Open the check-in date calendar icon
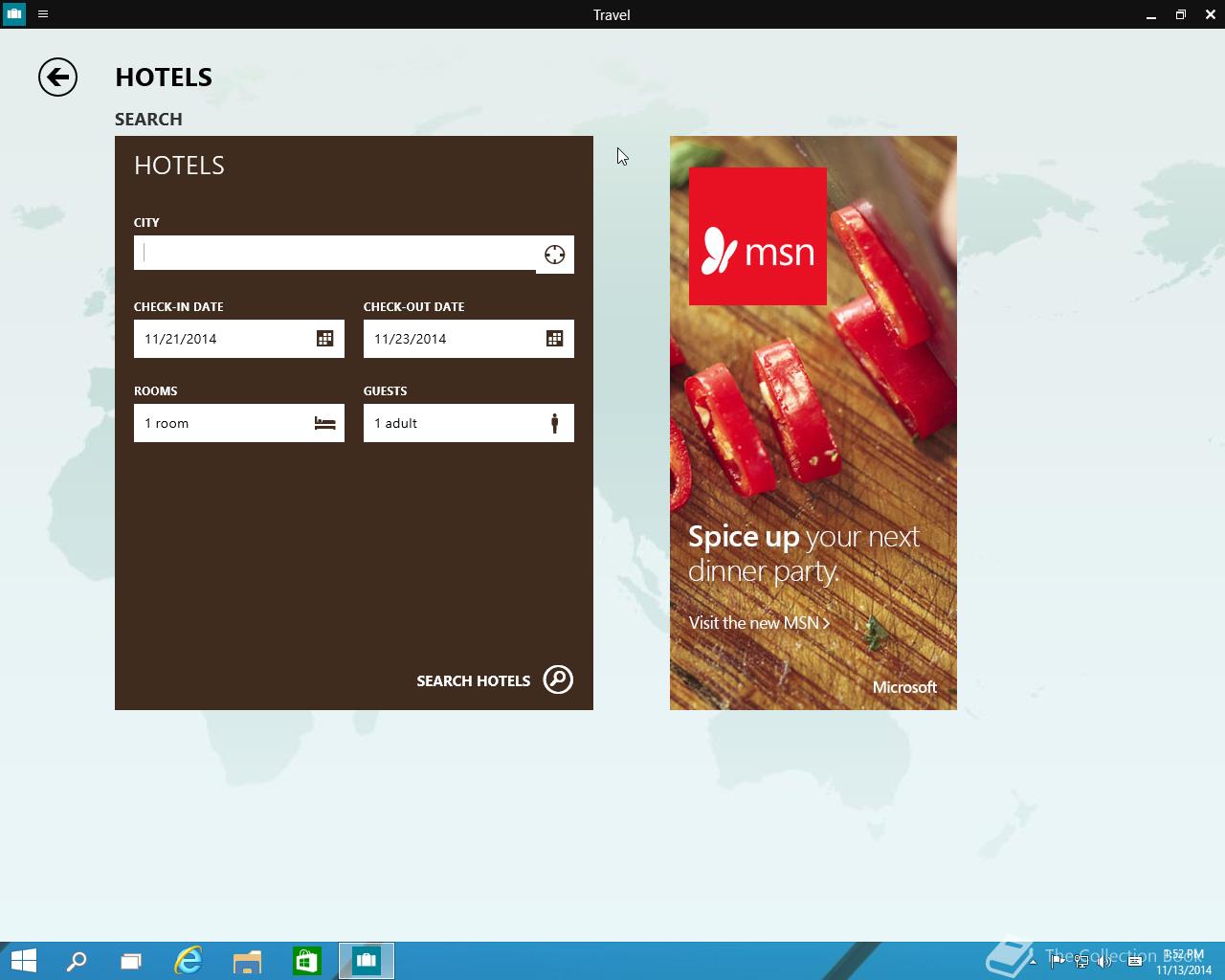This screenshot has height=980, width=1225. 324,339
